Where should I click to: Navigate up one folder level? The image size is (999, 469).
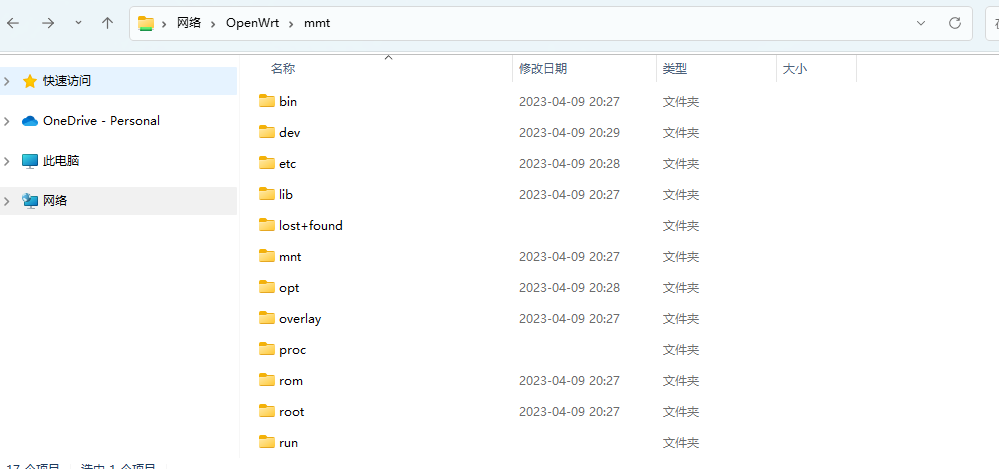click(107, 24)
